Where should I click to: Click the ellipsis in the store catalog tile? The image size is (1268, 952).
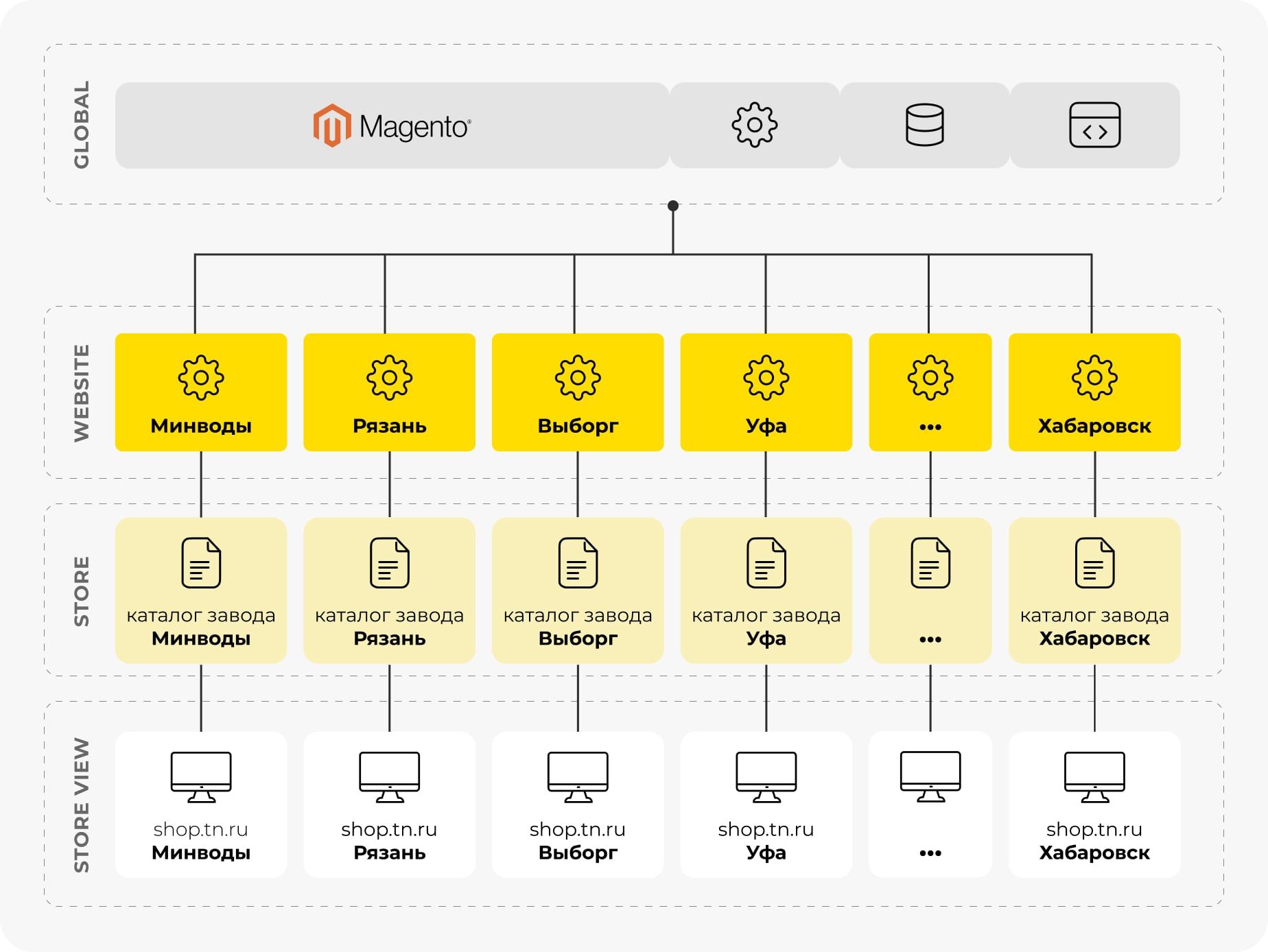(930, 639)
